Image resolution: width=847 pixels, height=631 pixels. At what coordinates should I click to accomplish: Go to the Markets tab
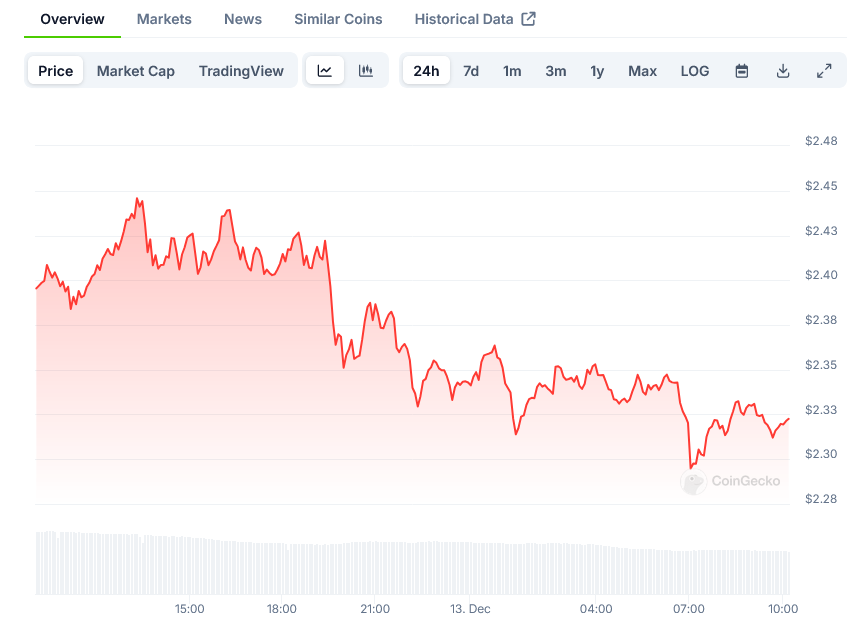tap(164, 19)
